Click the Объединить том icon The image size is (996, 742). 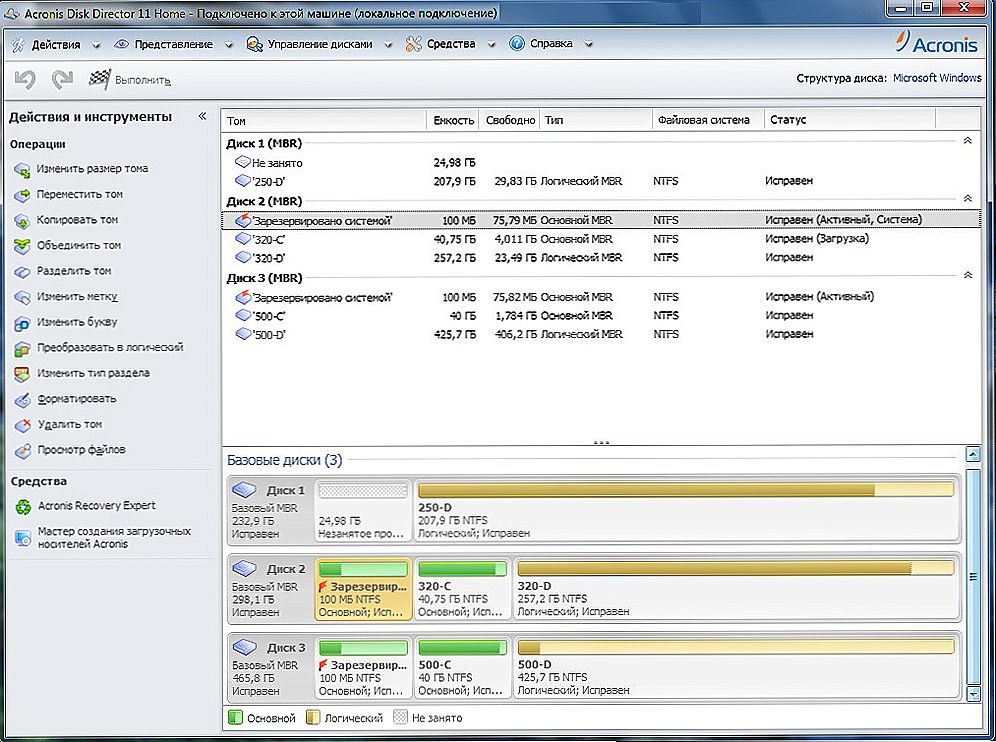pyautogui.click(x=22, y=246)
